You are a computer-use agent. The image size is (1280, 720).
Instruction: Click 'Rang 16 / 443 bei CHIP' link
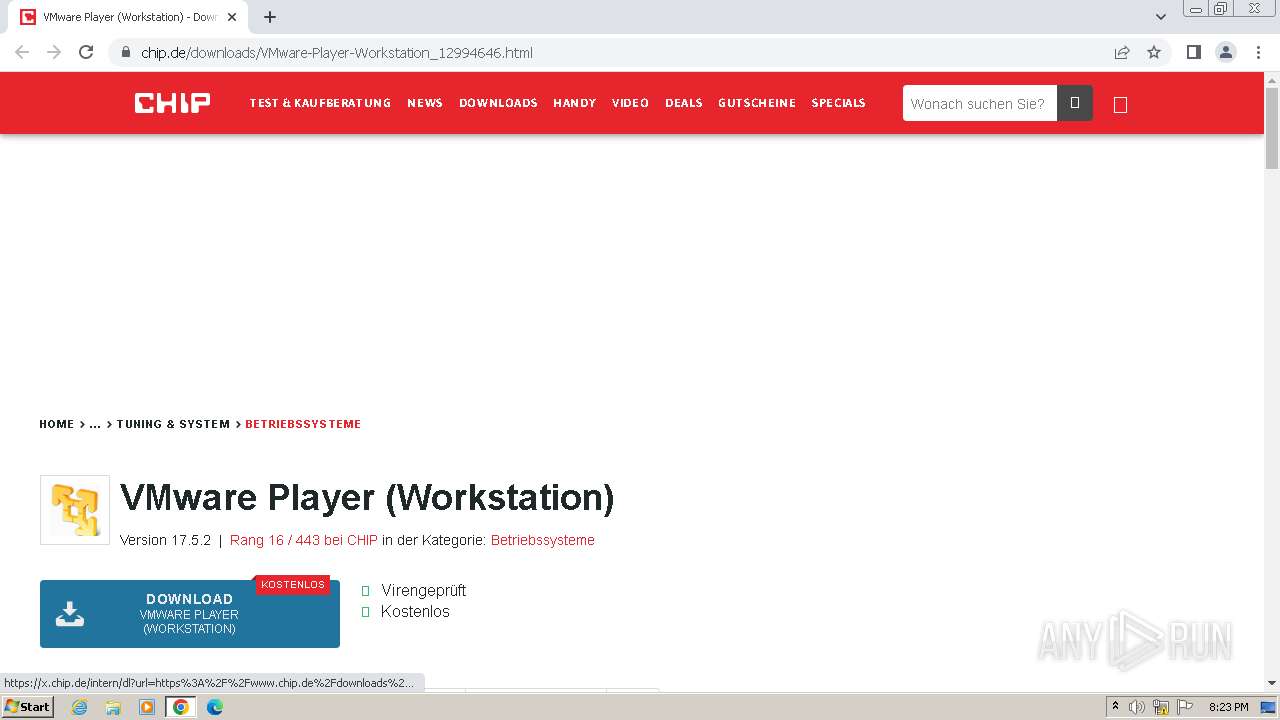(304, 540)
